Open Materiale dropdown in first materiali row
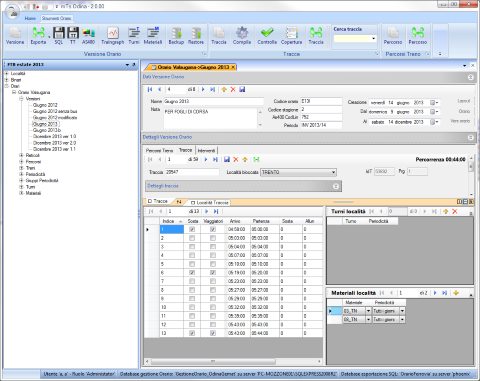This screenshot has height=381, width=480. [368, 311]
